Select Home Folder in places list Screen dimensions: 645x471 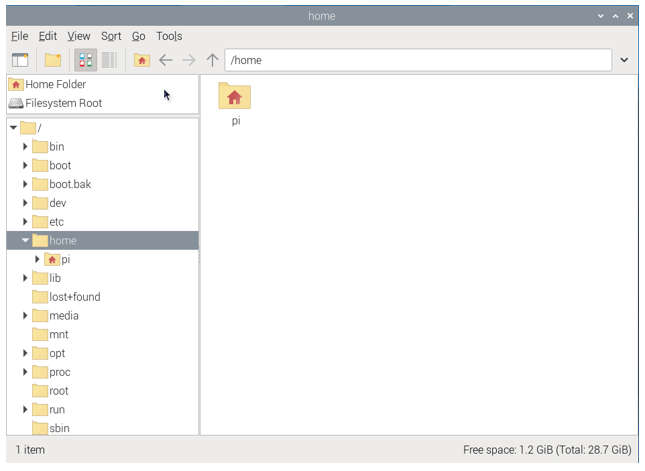55,84
